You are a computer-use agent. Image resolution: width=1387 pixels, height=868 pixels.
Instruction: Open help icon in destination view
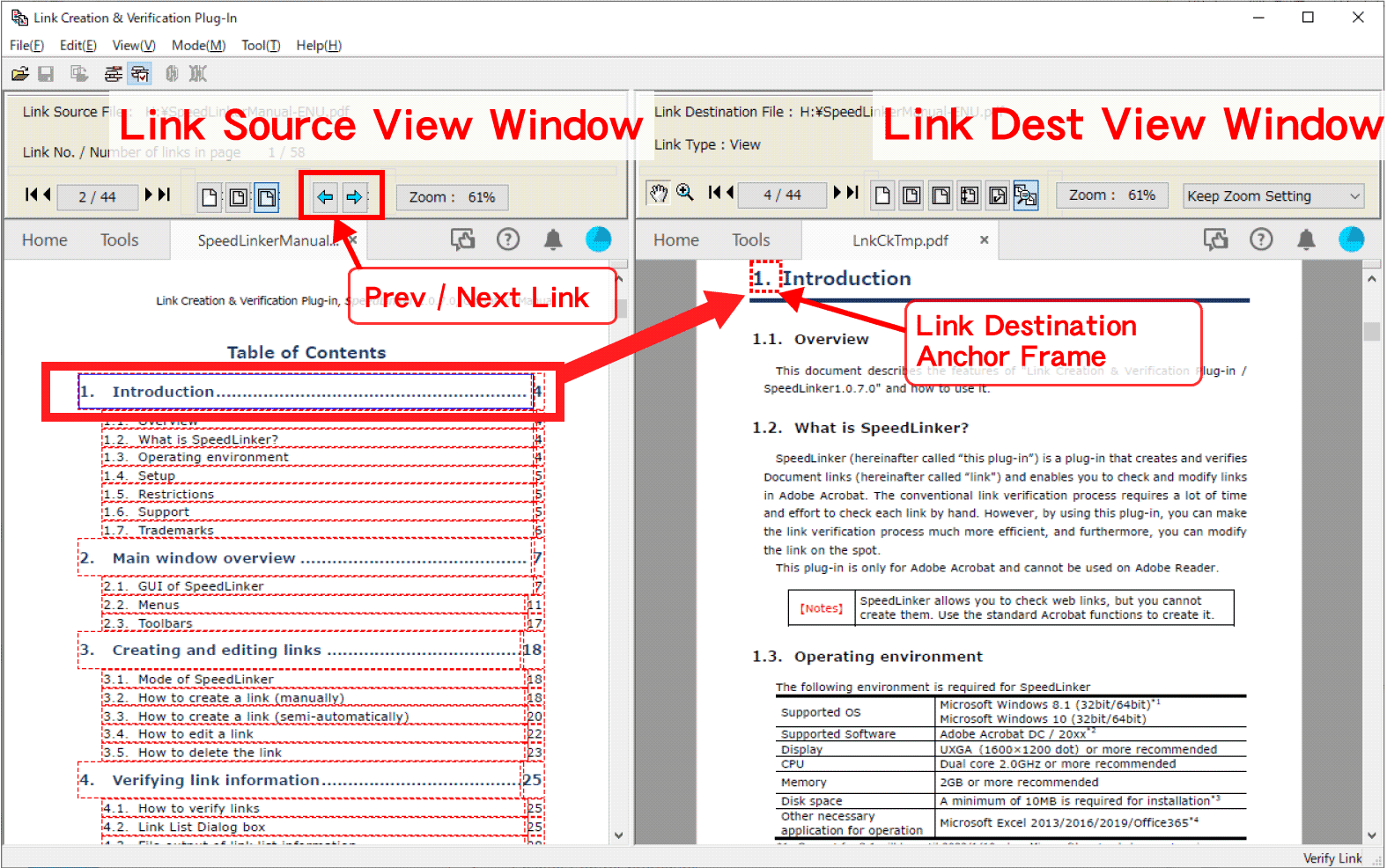tap(1261, 239)
